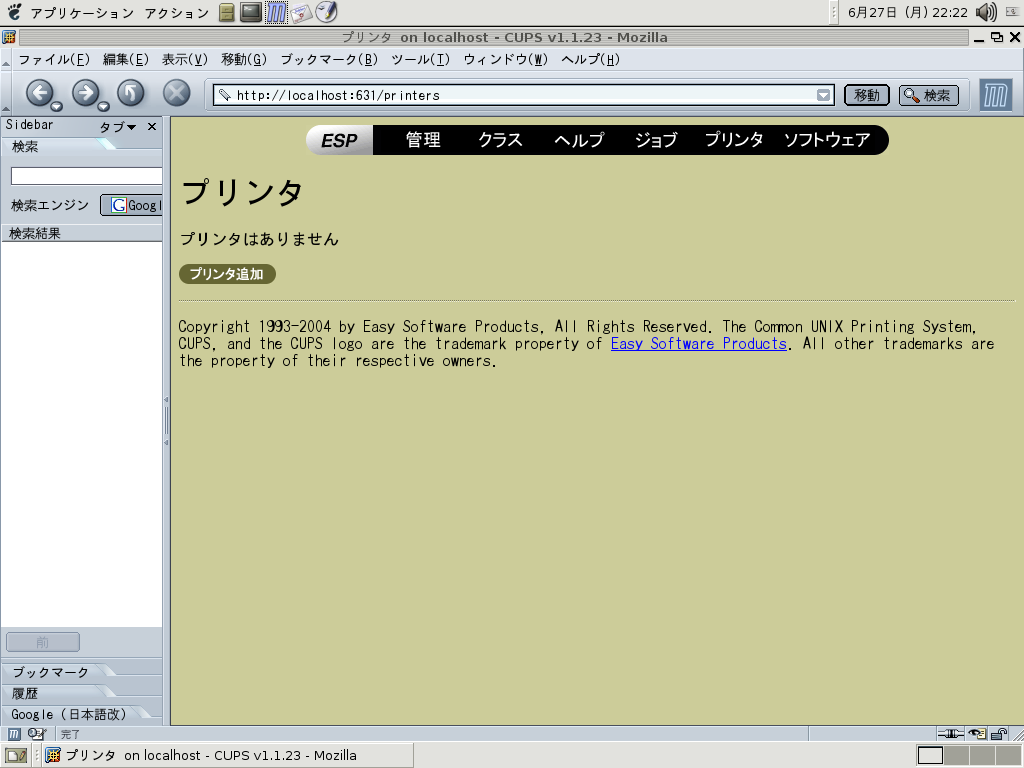This screenshot has width=1024, height=768.
Task: Click the Show Desktop icon in bottom panel
Action: 16,756
